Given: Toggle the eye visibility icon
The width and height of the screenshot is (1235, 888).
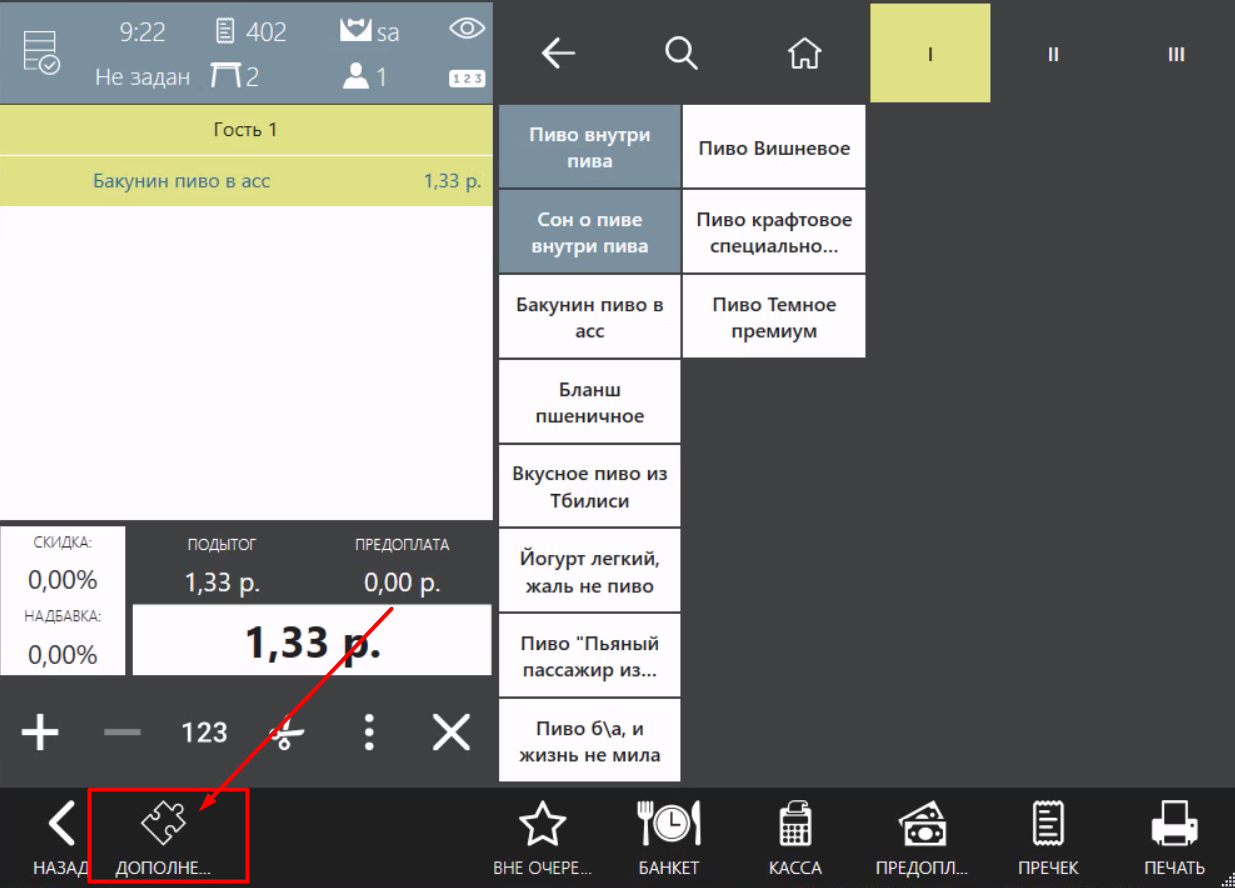Looking at the screenshot, I should [x=467, y=29].
